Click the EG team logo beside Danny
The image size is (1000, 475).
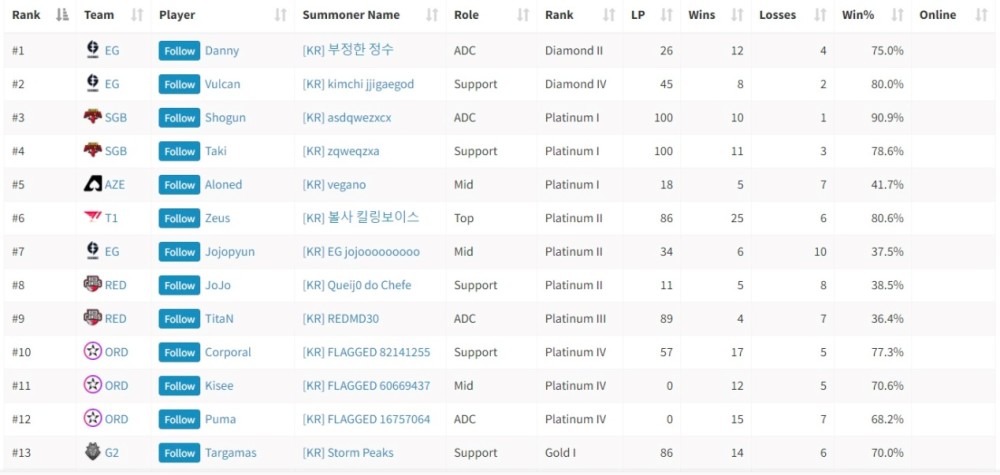(92, 50)
